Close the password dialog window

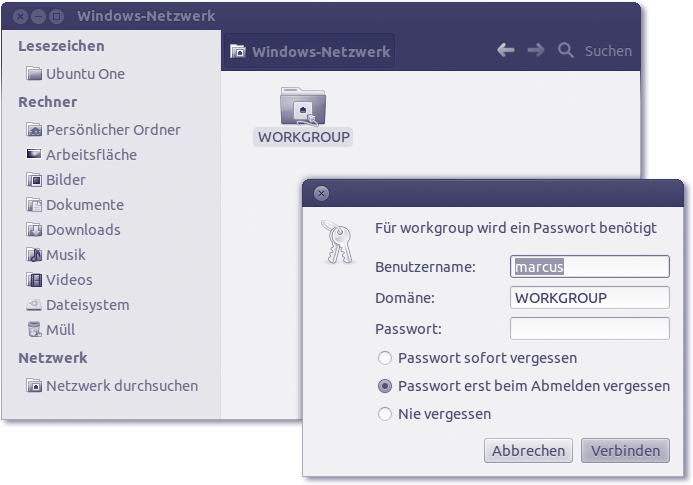(x=321, y=194)
